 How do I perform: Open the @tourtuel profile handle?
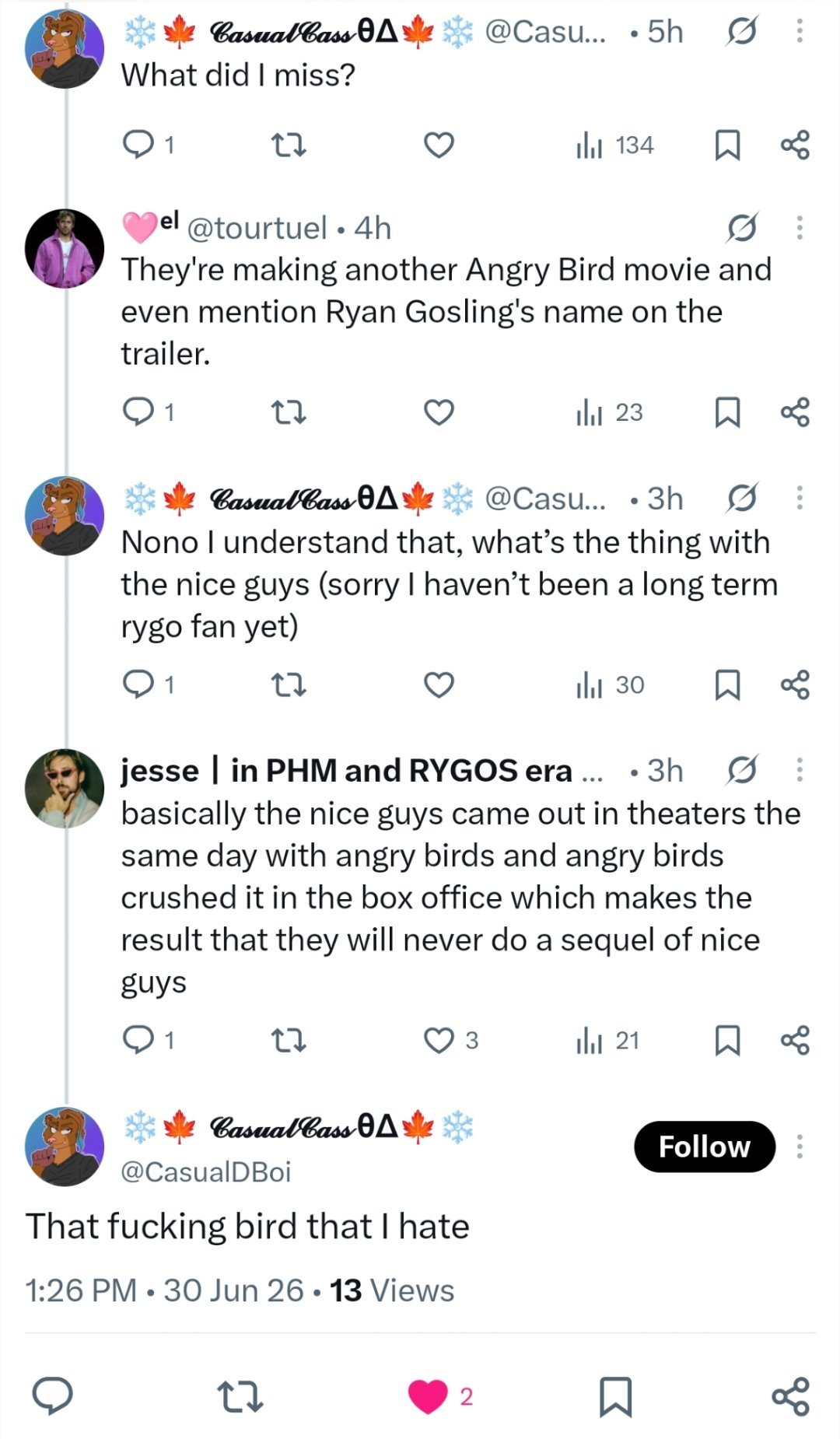[257, 228]
